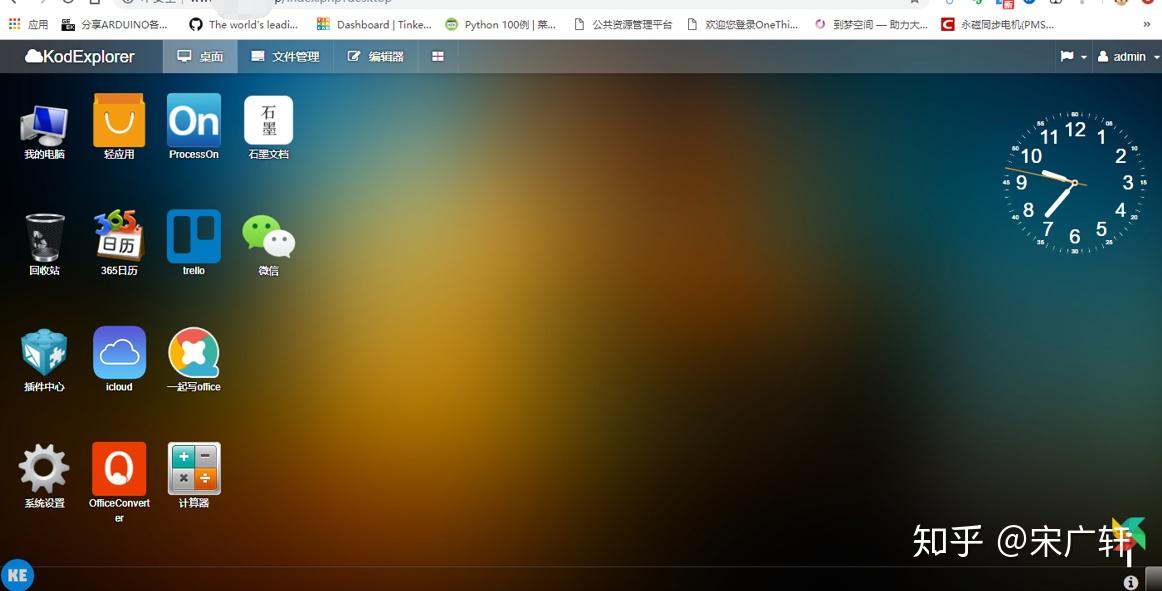Launch the icloud app icon
Screen dimensions: 1162x591
click(119, 352)
